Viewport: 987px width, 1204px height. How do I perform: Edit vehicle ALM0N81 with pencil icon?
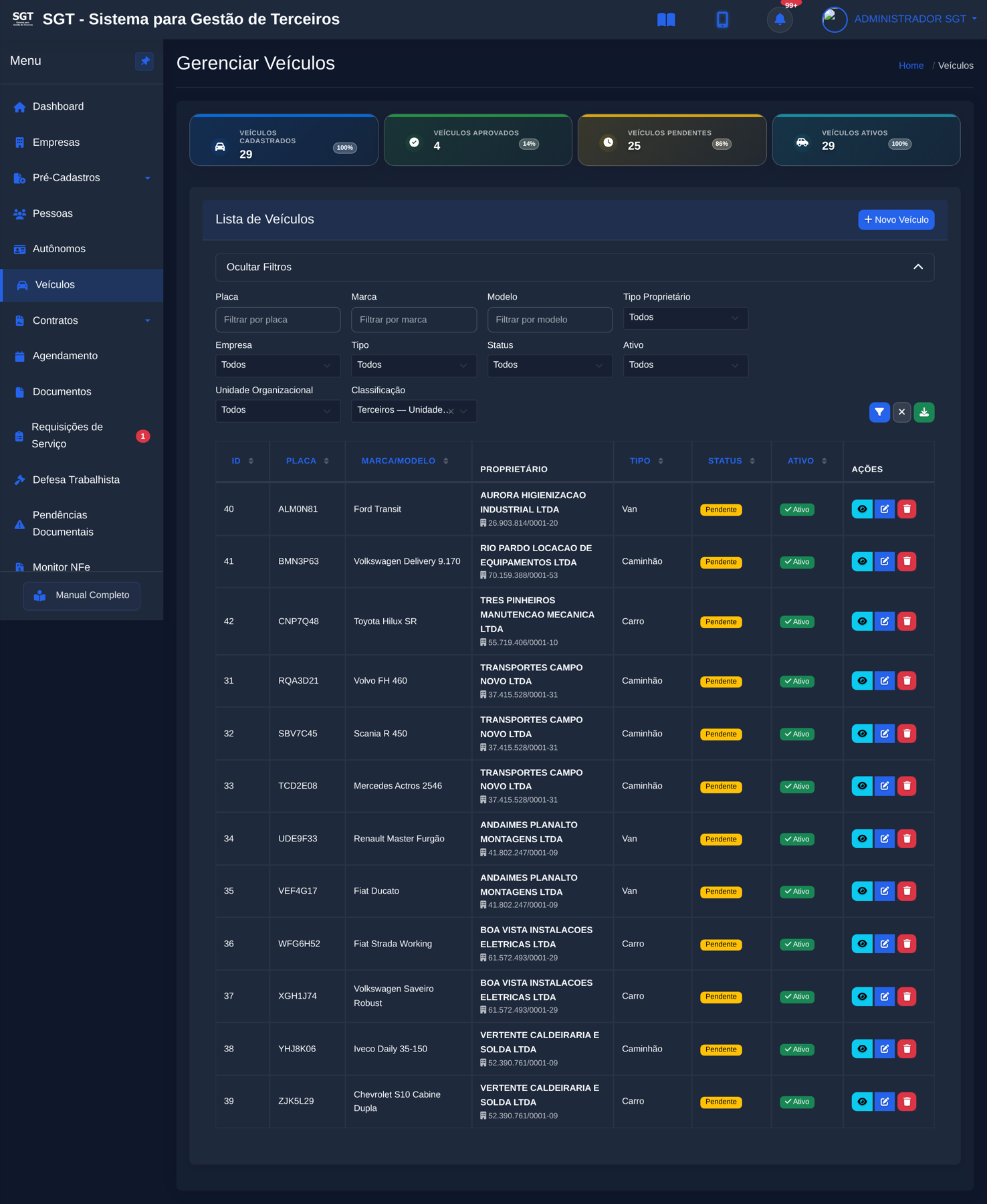[885, 509]
